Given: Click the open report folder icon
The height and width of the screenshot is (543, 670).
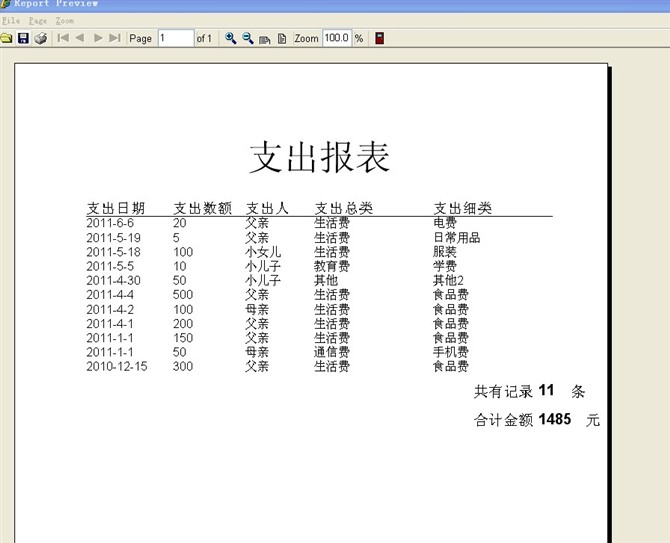Looking at the screenshot, I should (6, 38).
